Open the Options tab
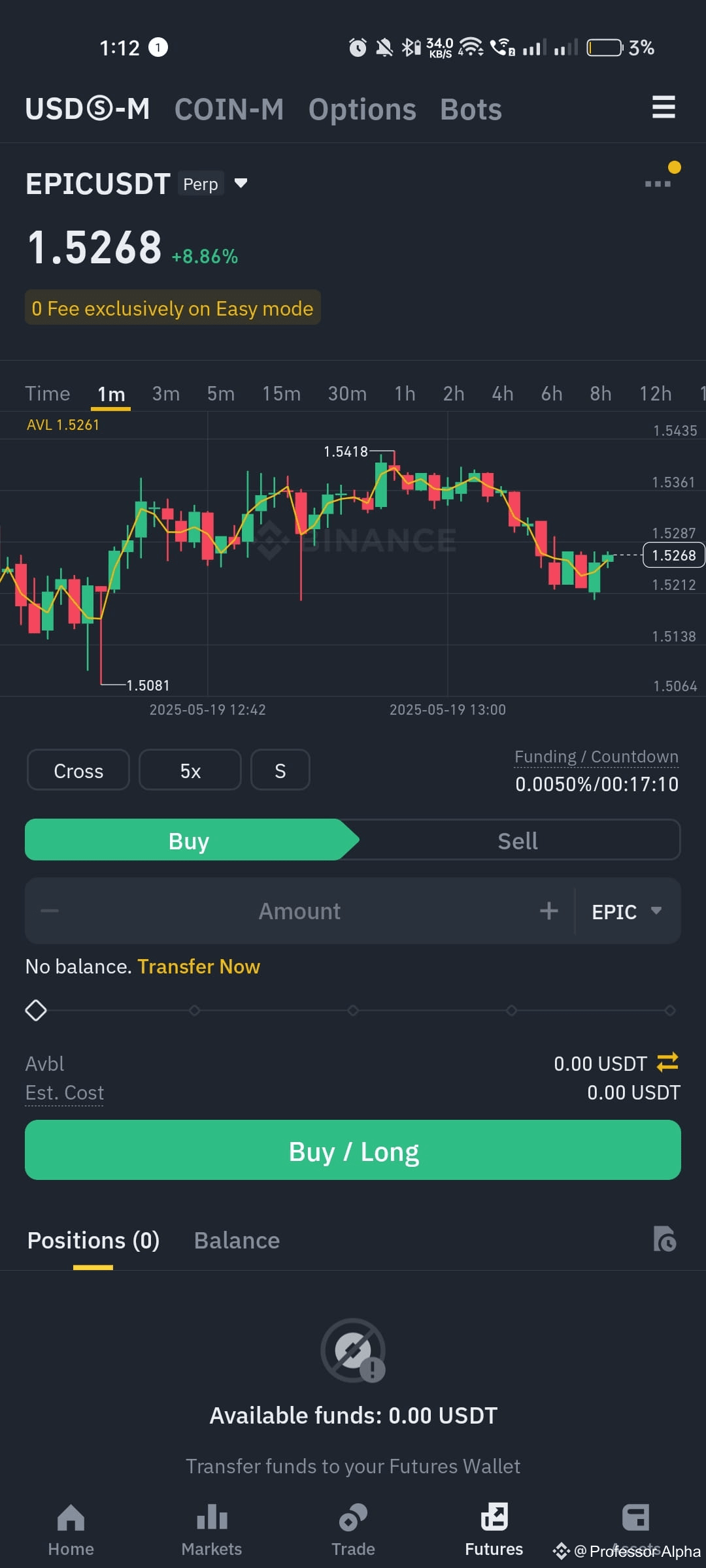Screen dimensions: 706x1568 362,109
